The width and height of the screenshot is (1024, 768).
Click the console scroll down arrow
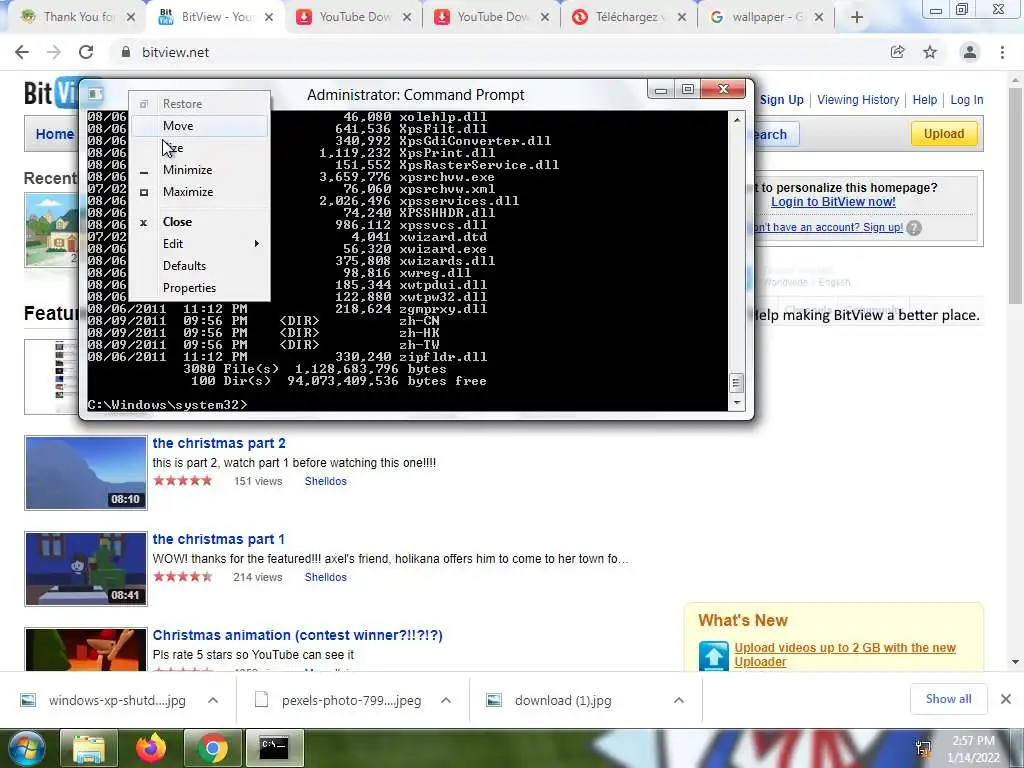[x=737, y=402]
